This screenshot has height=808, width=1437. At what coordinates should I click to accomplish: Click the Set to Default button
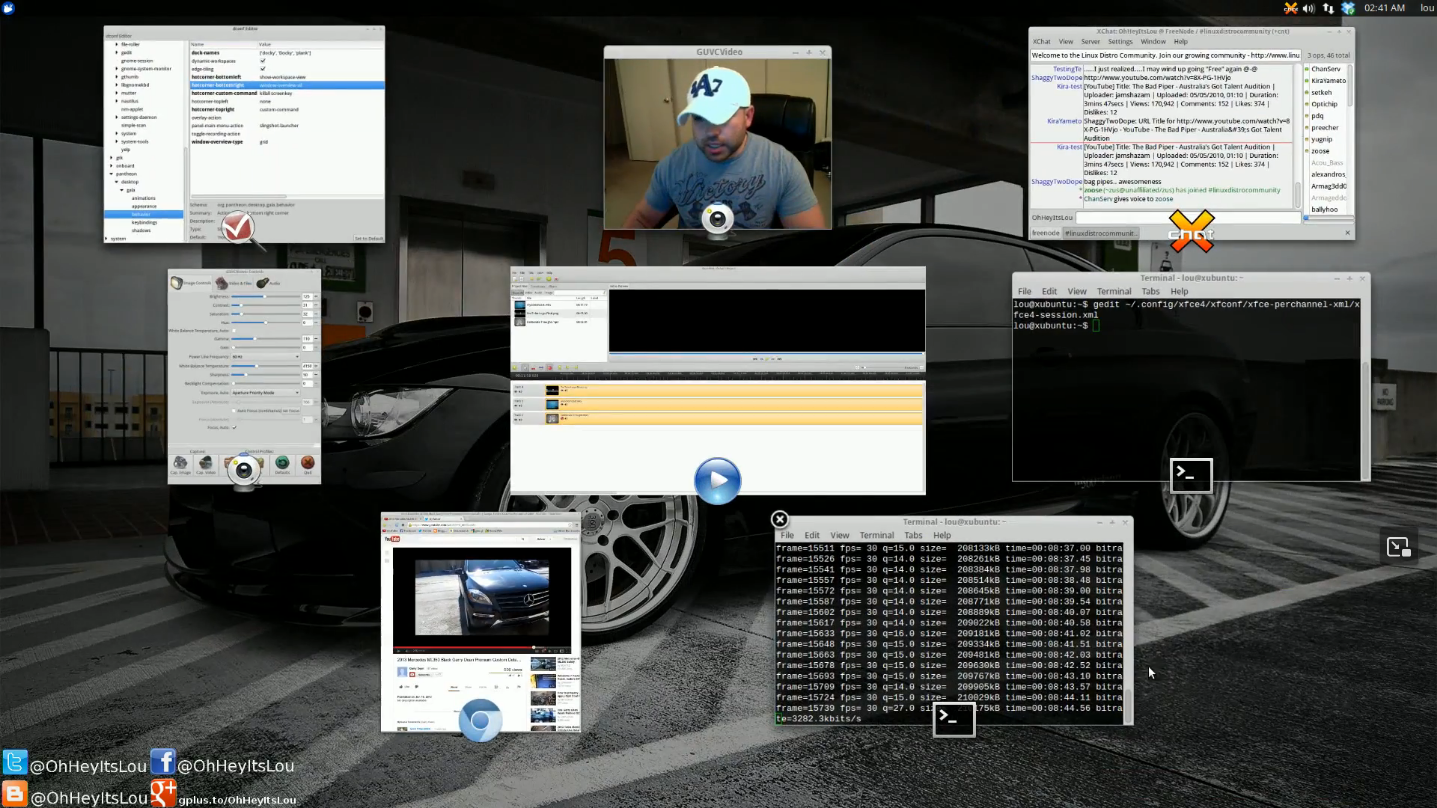point(368,238)
